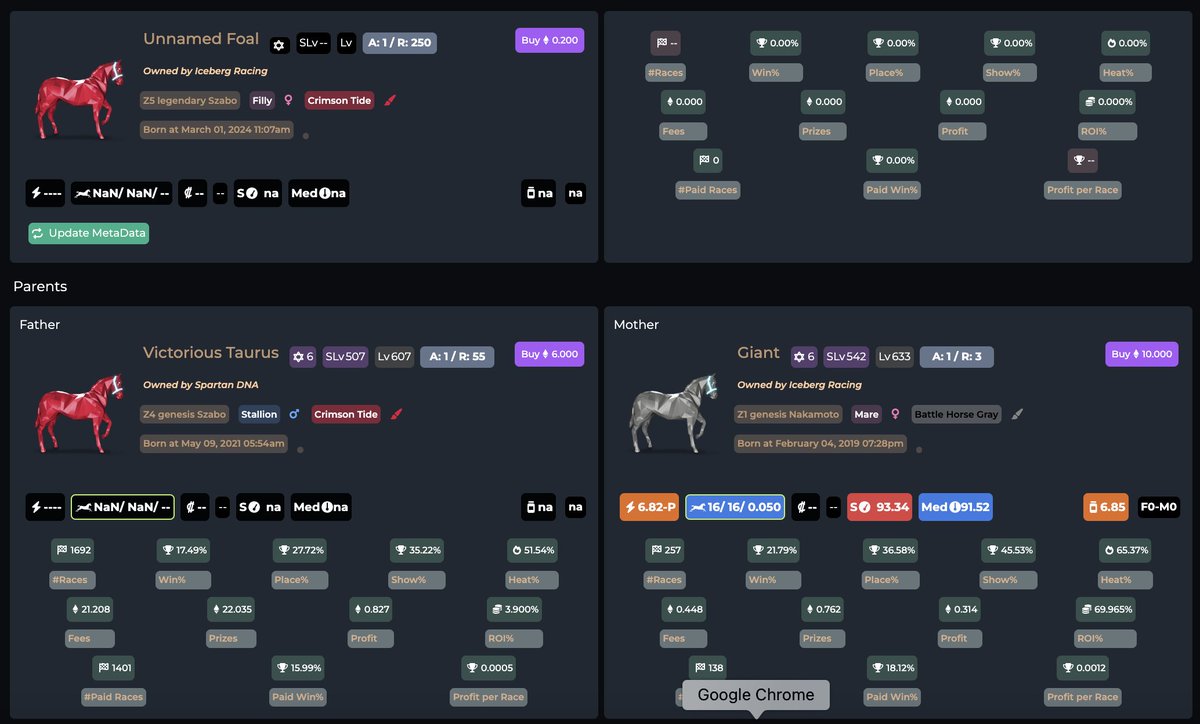Image resolution: width=1200 pixels, height=724 pixels.
Task: Click the #Paid Races label for Unnamed Foal
Action: point(709,190)
